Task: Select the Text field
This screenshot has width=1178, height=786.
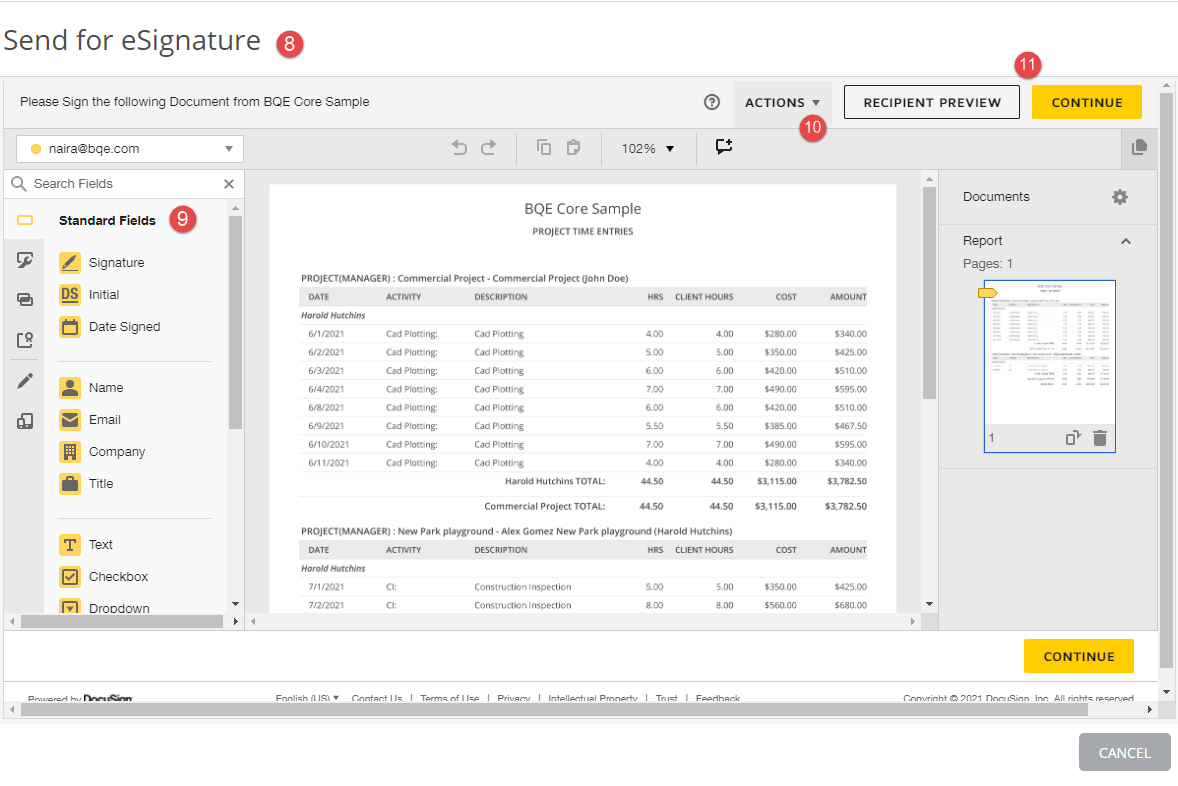Action: click(86, 545)
